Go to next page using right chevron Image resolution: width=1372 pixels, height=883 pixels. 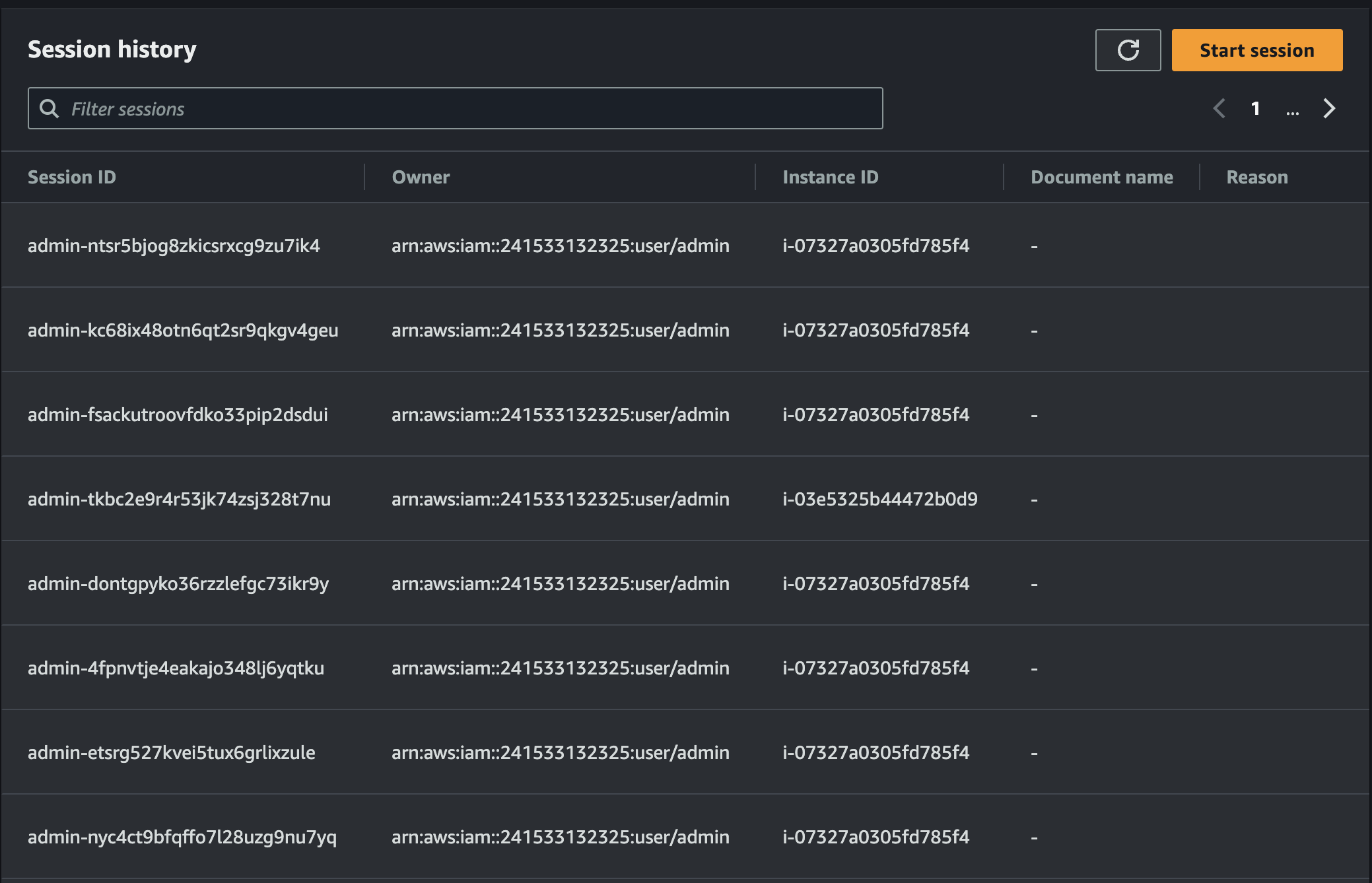pyautogui.click(x=1329, y=108)
